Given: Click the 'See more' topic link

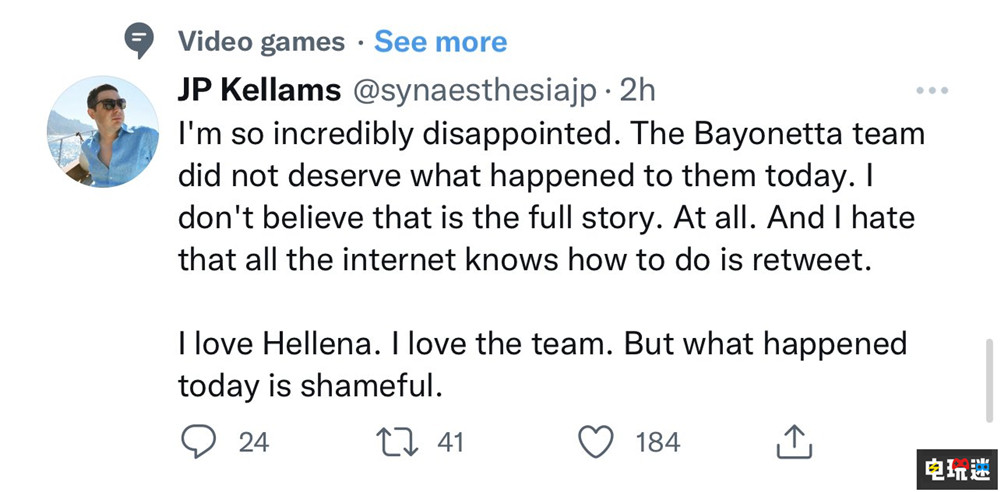Looking at the screenshot, I should pyautogui.click(x=440, y=42).
